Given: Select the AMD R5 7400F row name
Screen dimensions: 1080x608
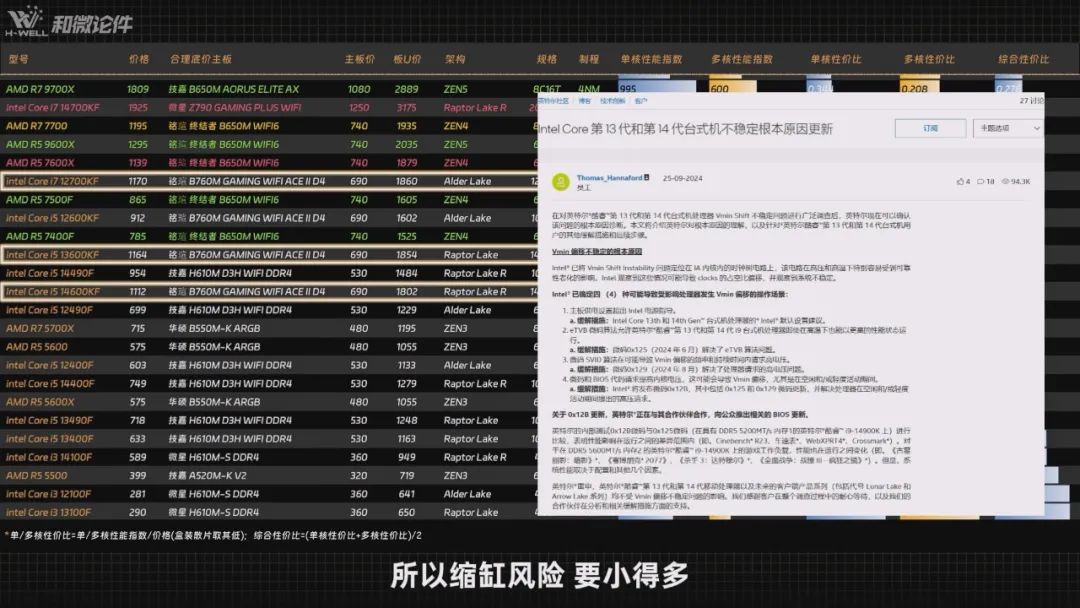Looking at the screenshot, I should (40, 236).
